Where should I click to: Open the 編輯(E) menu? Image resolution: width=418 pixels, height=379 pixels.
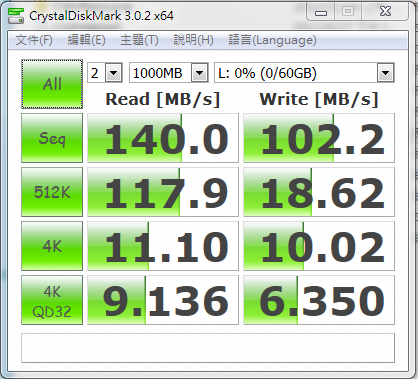87,40
